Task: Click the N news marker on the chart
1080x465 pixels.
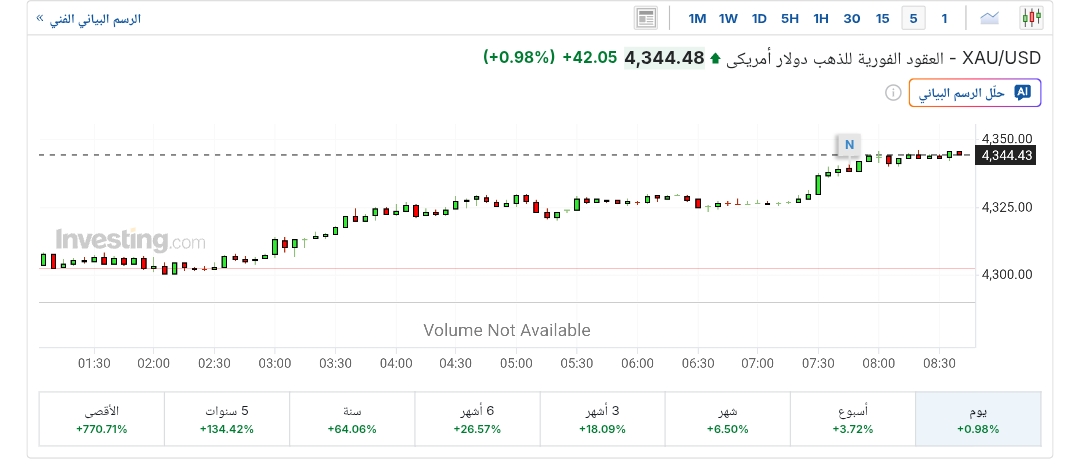Action: pyautogui.click(x=849, y=144)
